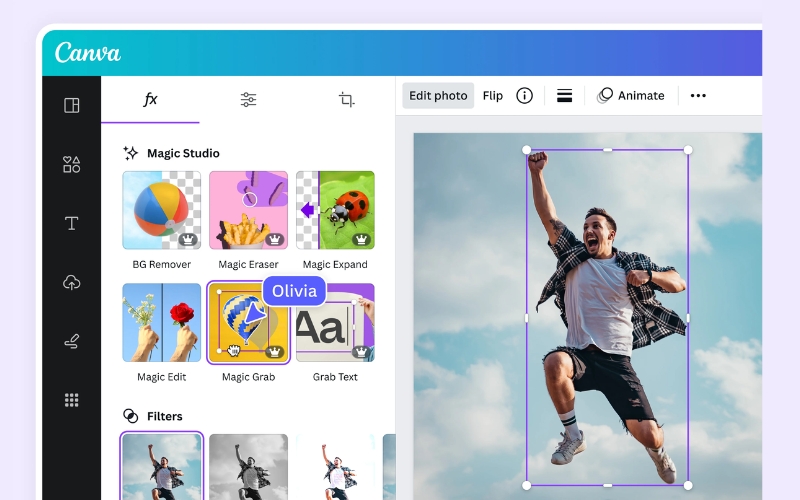This screenshot has width=800, height=500.
Task: Click the bottom-left corner resize handle
Action: [x=527, y=485]
